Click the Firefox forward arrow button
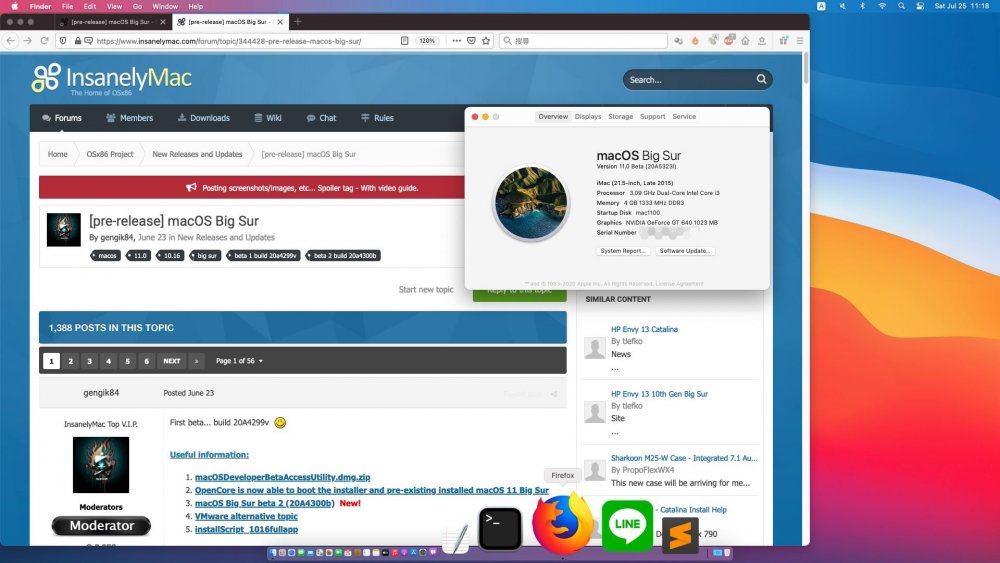1000x563 pixels. 27,40
